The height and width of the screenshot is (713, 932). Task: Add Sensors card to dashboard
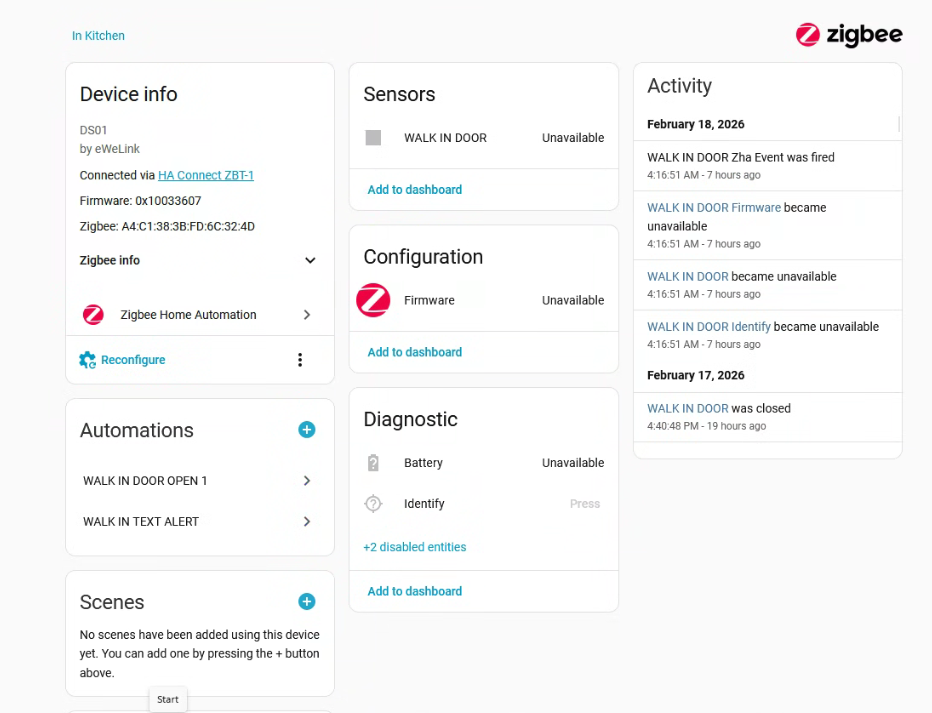tap(414, 190)
